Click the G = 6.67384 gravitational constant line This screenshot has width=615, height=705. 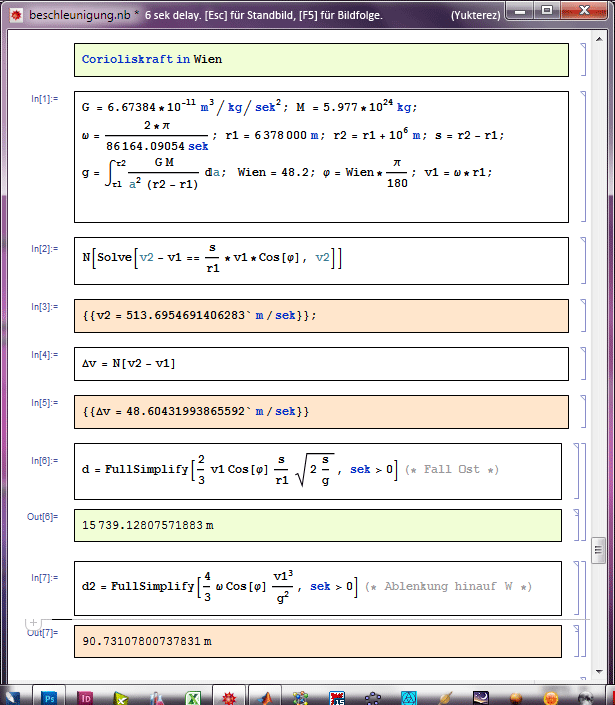[x=185, y=107]
